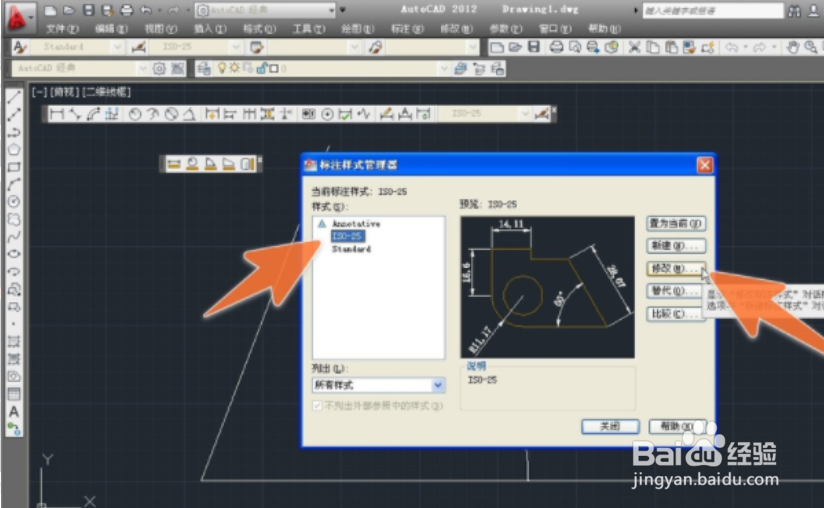Select the Rectangle draw tool
The width and height of the screenshot is (824, 508).
14,167
